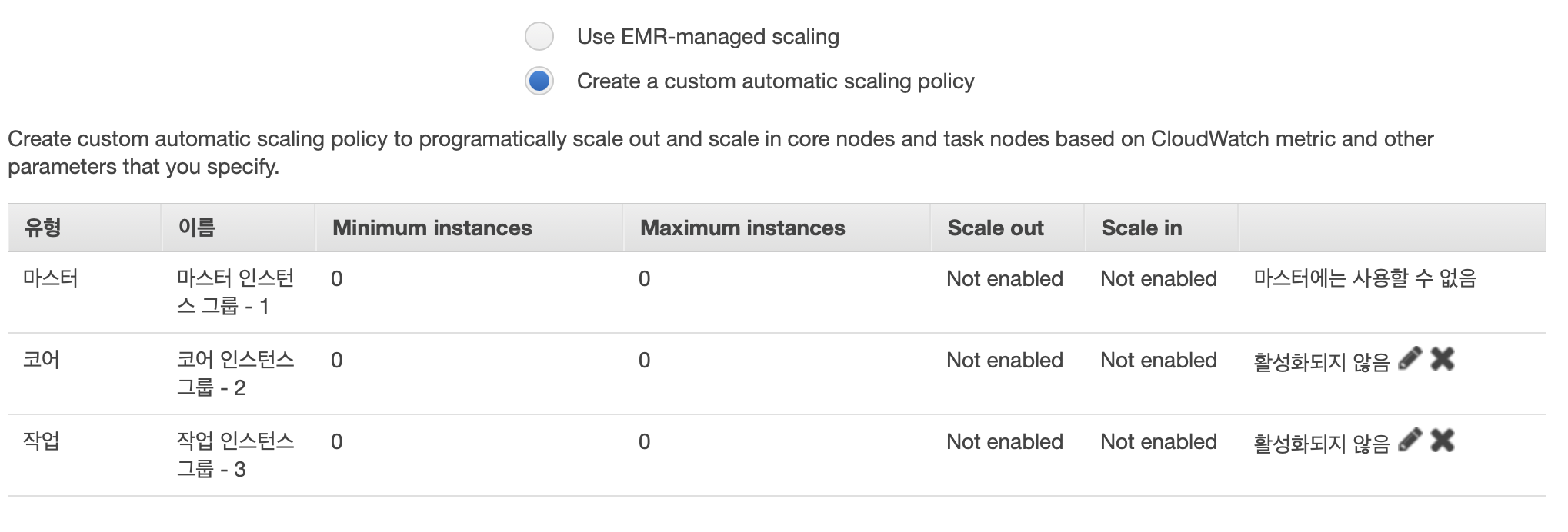
Task: Select the 마스터 인스턴스 그룹 - 1 name cell
Action: 235,292
